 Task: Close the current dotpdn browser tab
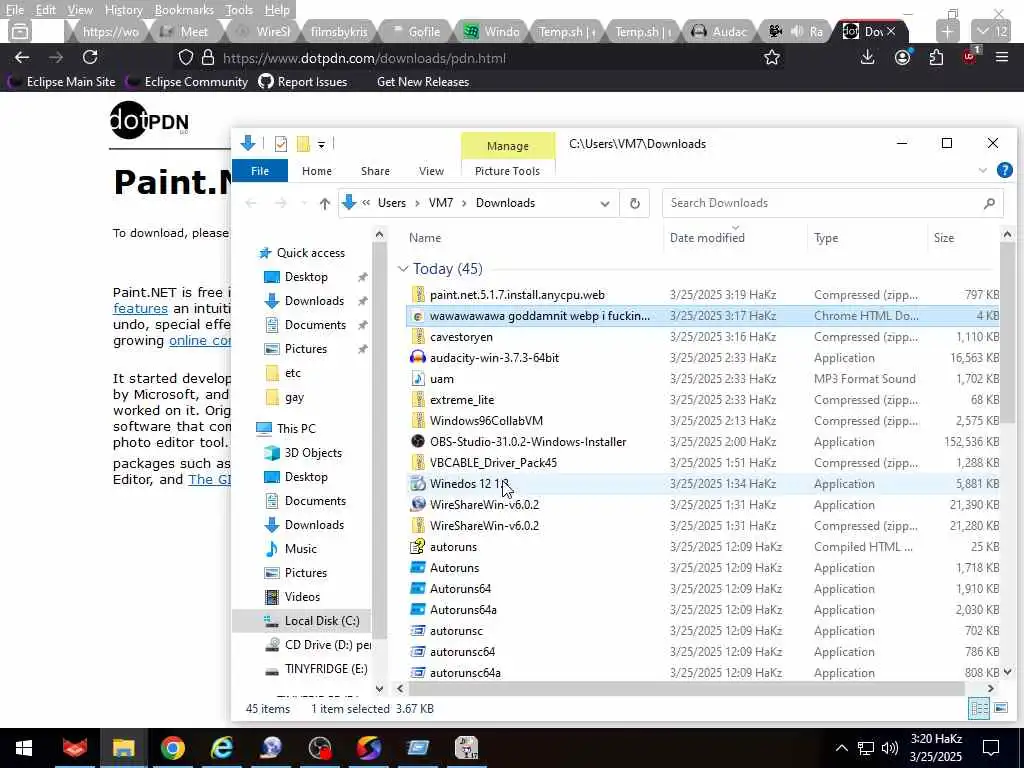coord(891,31)
